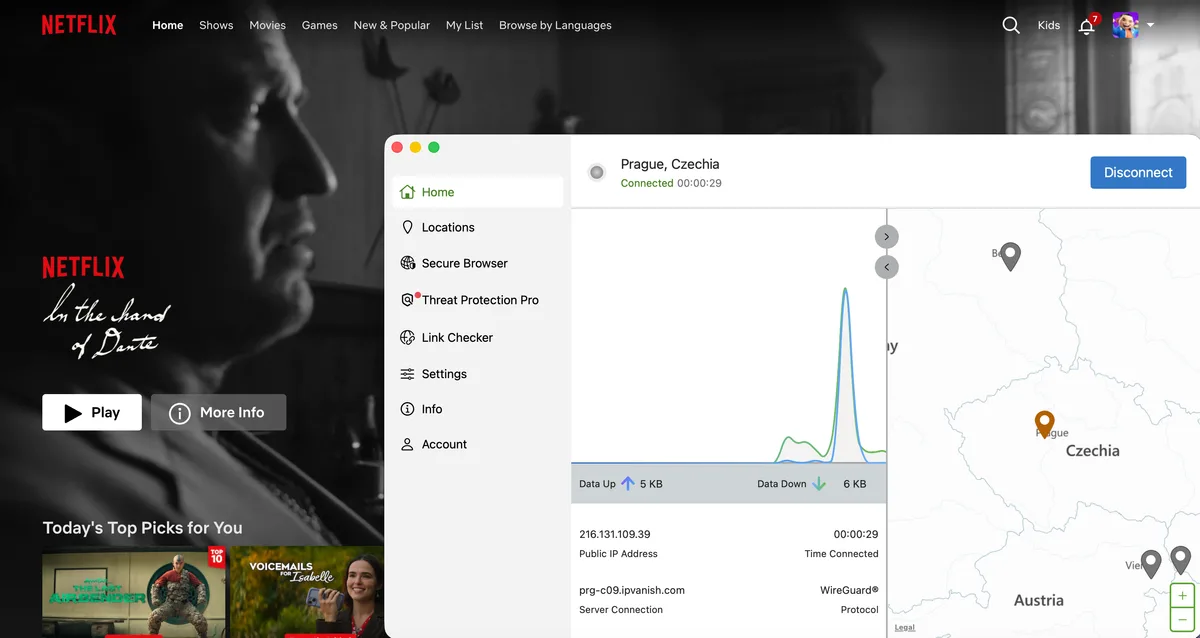
Task: Open first Top Picks thumbnail with Top 10 badge
Action: pyautogui.click(x=134, y=591)
